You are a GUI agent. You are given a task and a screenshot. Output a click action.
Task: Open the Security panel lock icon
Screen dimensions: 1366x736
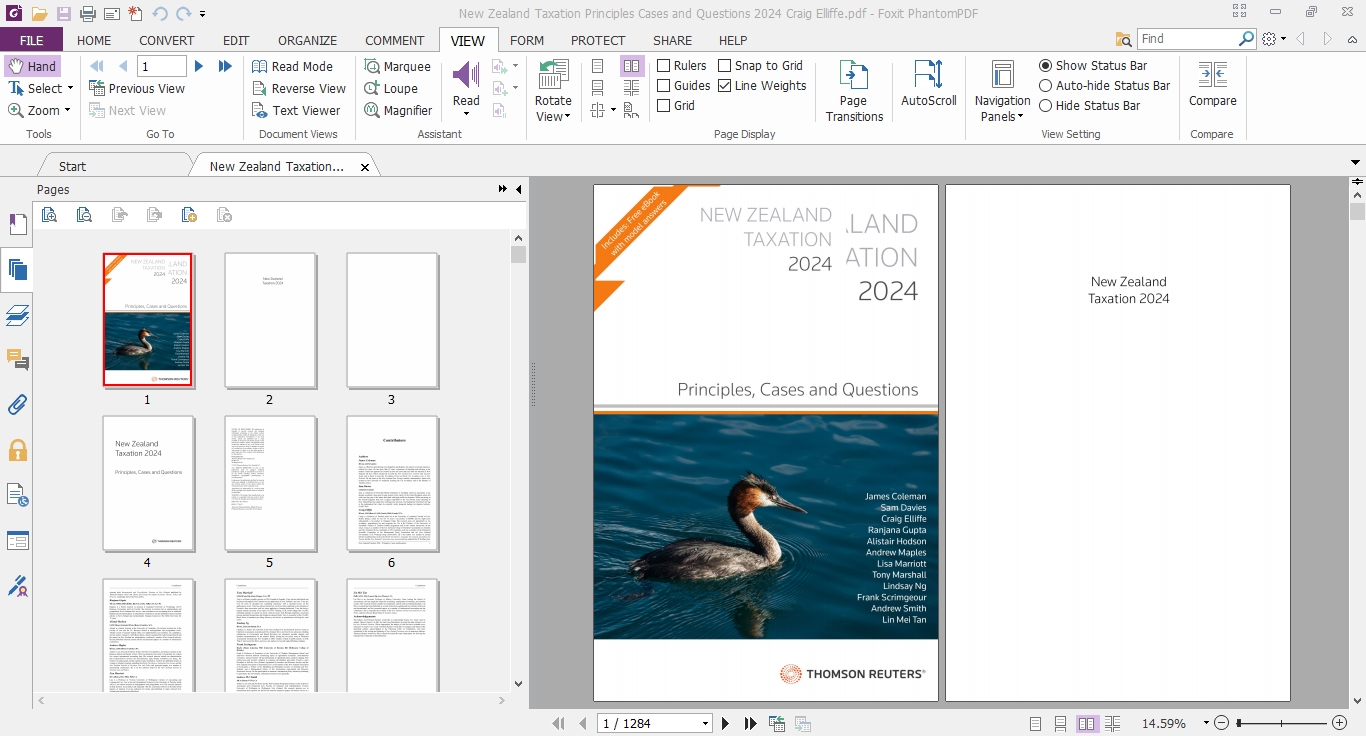coord(17,449)
